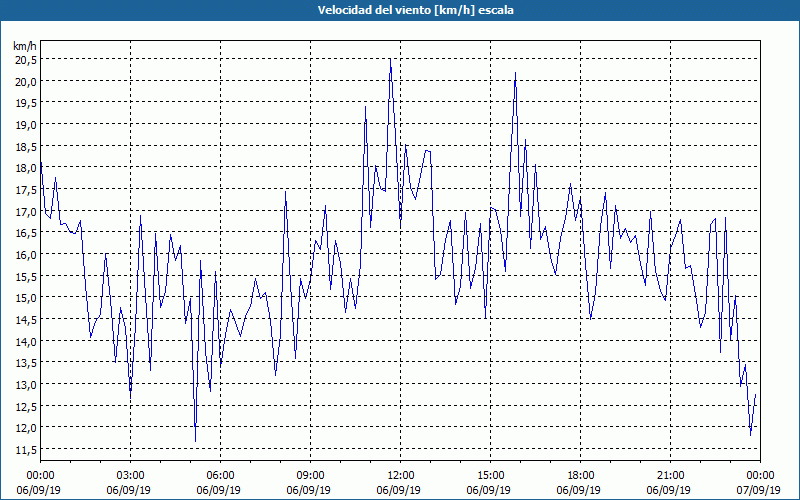The height and width of the screenshot is (500, 800).
Task: Click the 13,5 y-axis value
Action: [x=27, y=363]
